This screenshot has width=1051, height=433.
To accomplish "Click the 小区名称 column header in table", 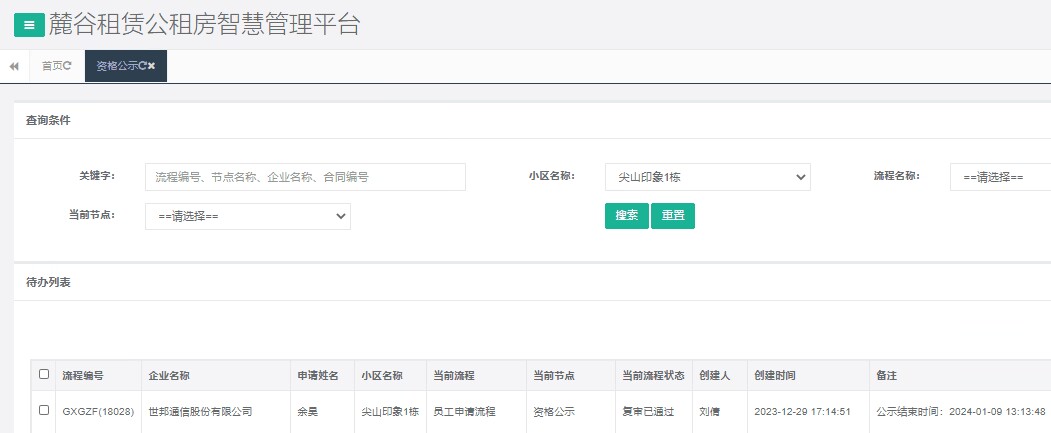I will (x=382, y=376).
